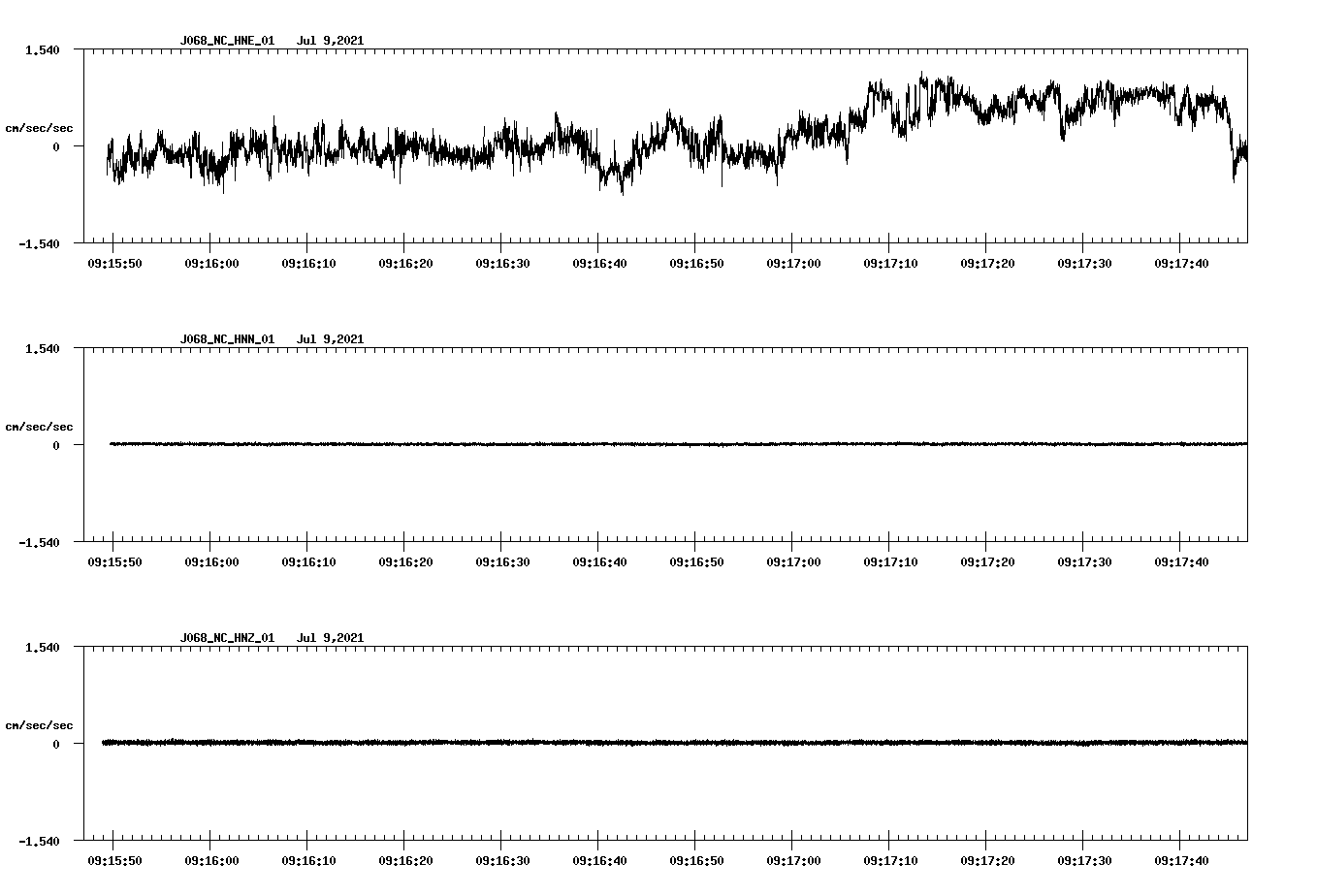Click the 09:16:20 time label under HNZ plot
Viewport: 1317px width, 896px height.
[x=405, y=861]
